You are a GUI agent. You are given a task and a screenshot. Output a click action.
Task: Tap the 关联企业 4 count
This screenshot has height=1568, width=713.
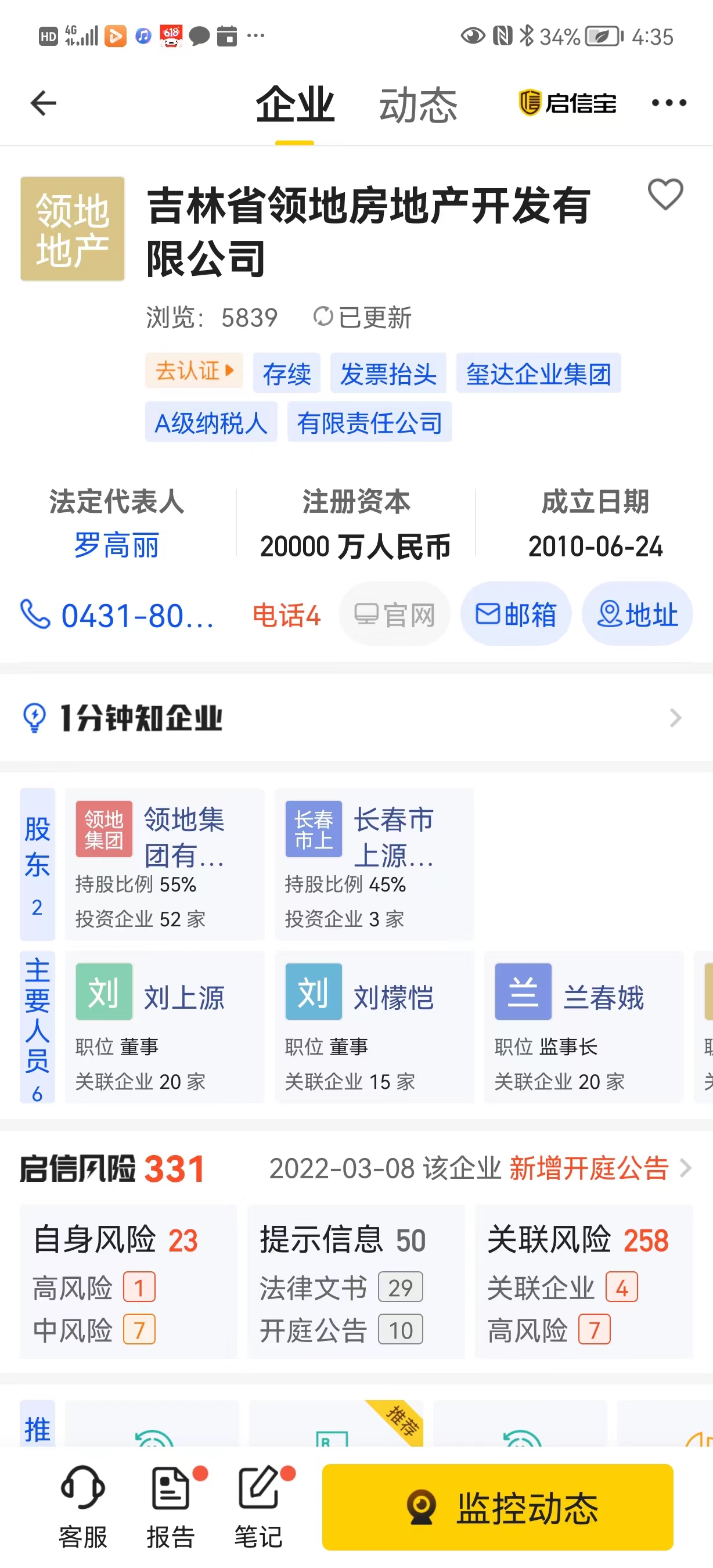click(563, 1288)
